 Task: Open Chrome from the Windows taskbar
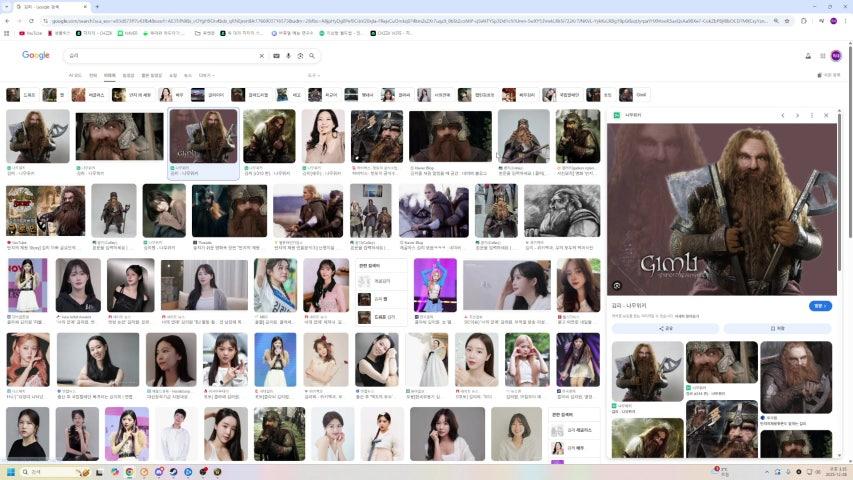(129, 472)
